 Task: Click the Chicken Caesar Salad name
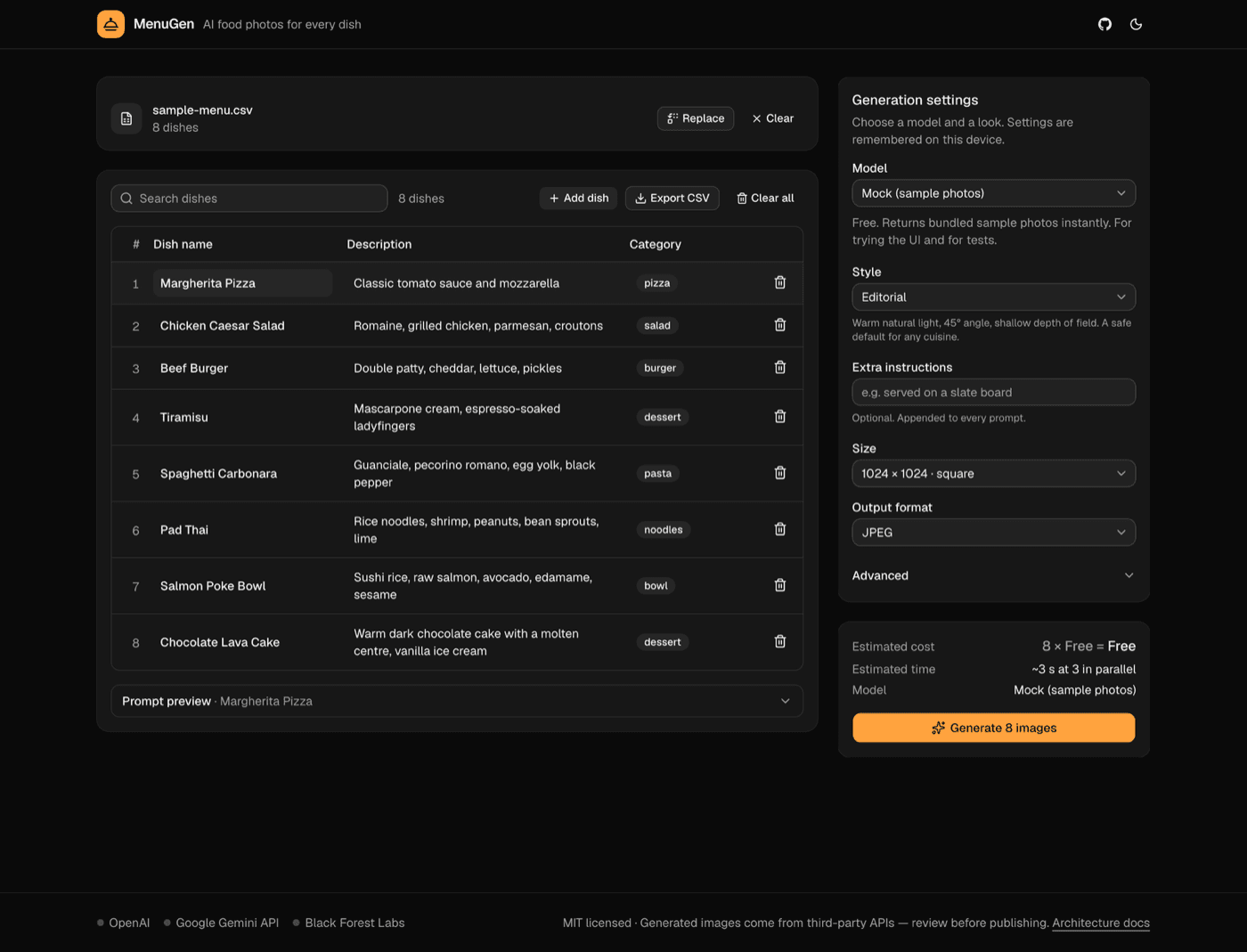pos(223,326)
